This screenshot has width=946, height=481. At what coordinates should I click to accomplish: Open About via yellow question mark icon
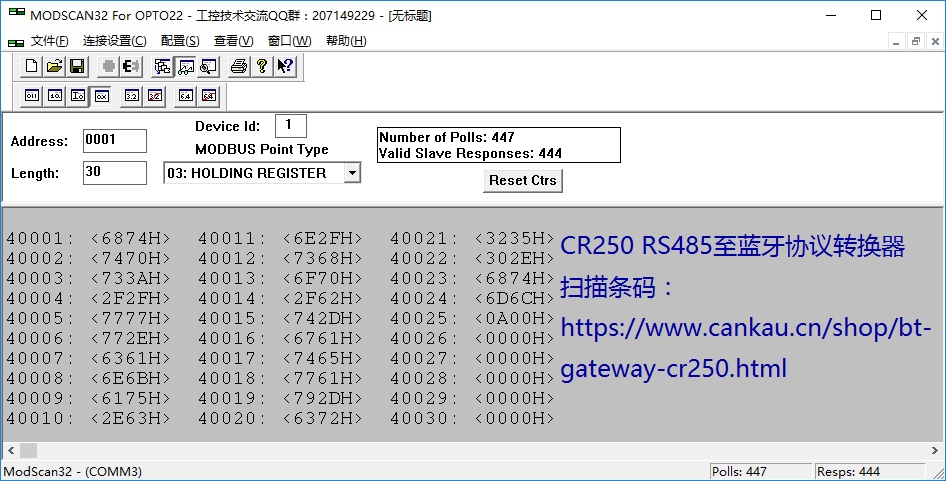point(262,66)
